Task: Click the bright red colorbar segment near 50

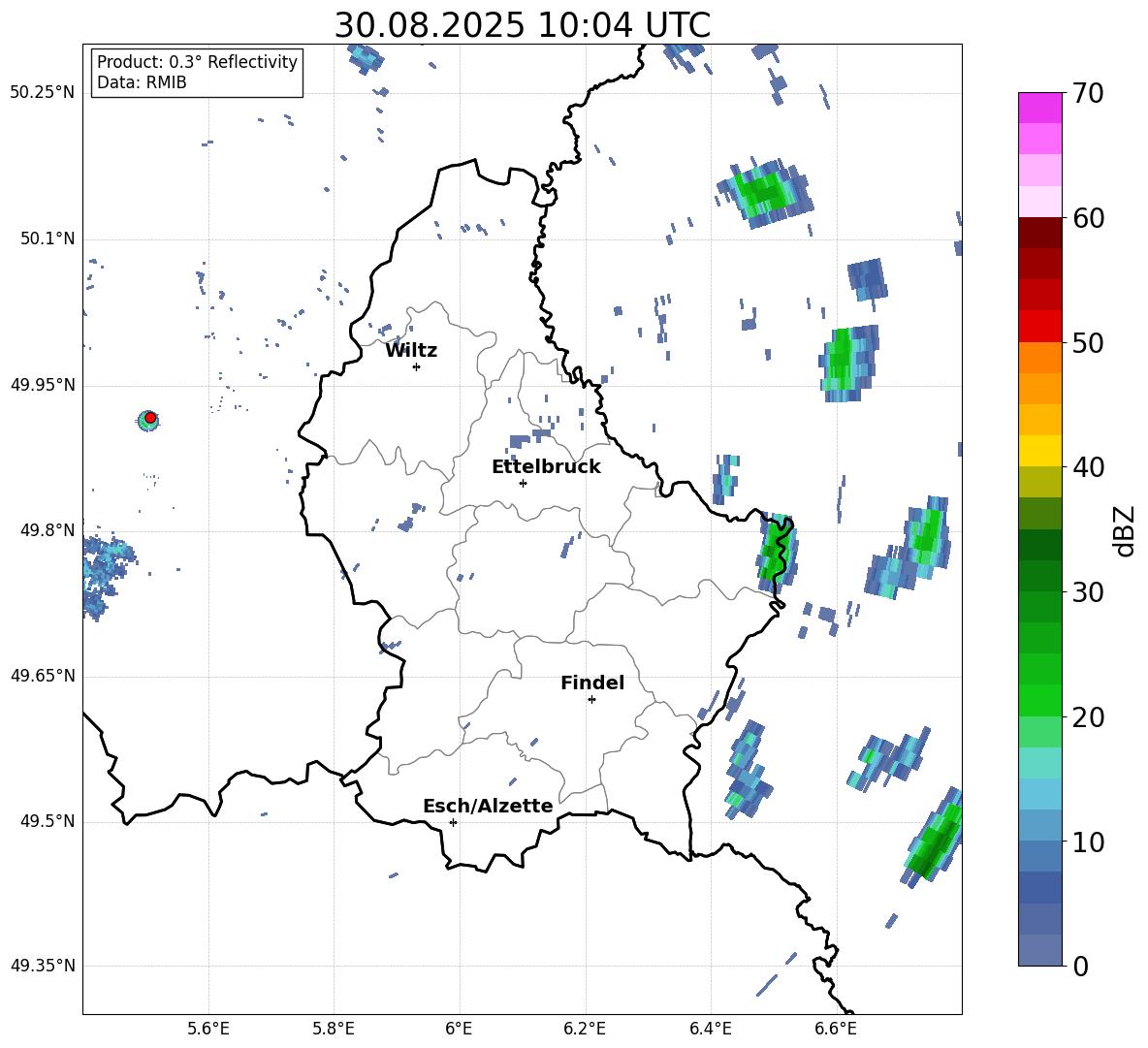Action: click(1039, 327)
